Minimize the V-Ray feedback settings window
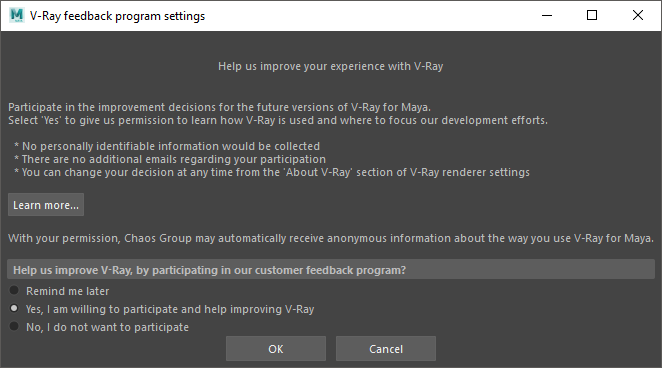 [547, 16]
